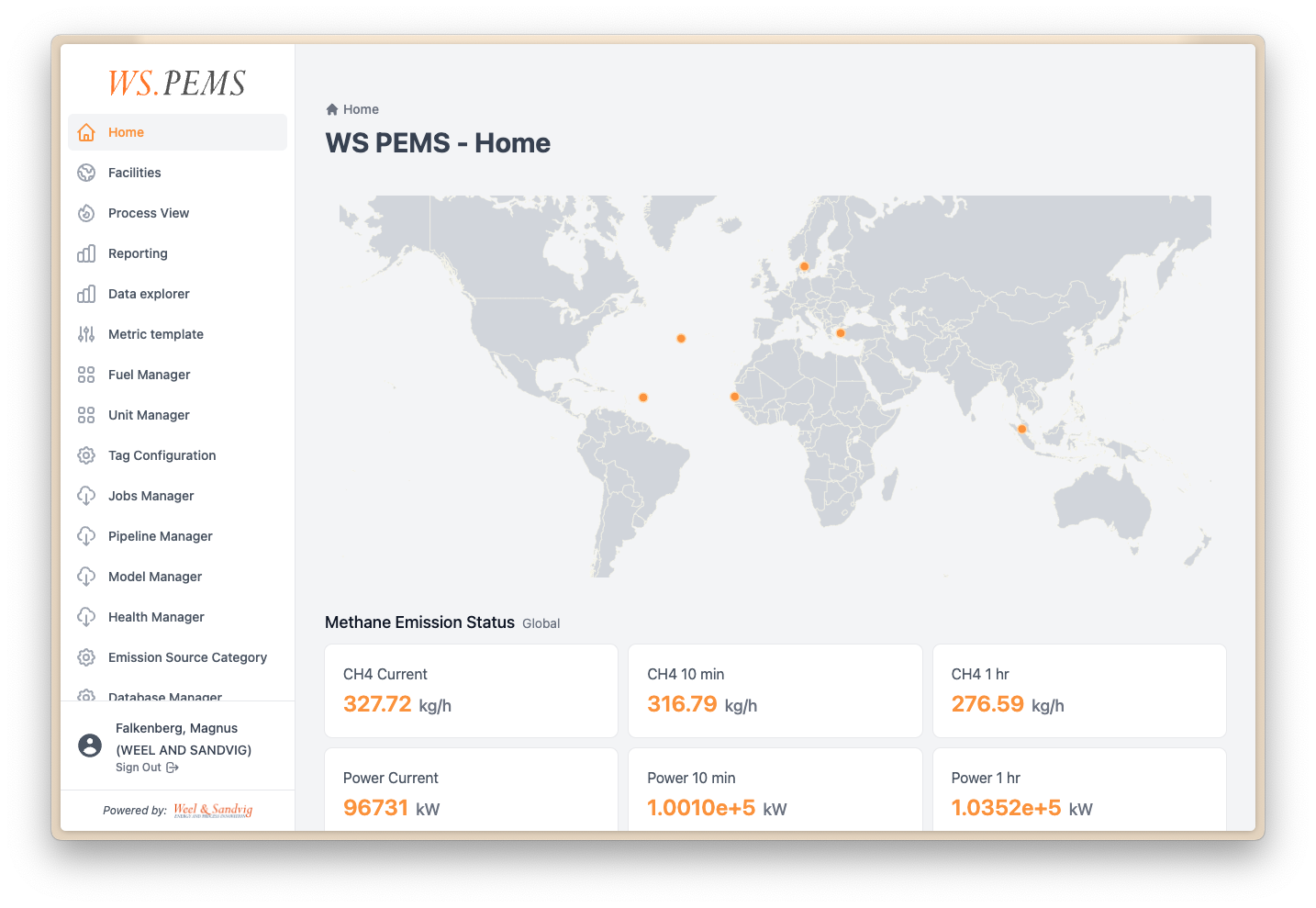
Task: Select the map marker near Singapore
Action: (1021, 429)
